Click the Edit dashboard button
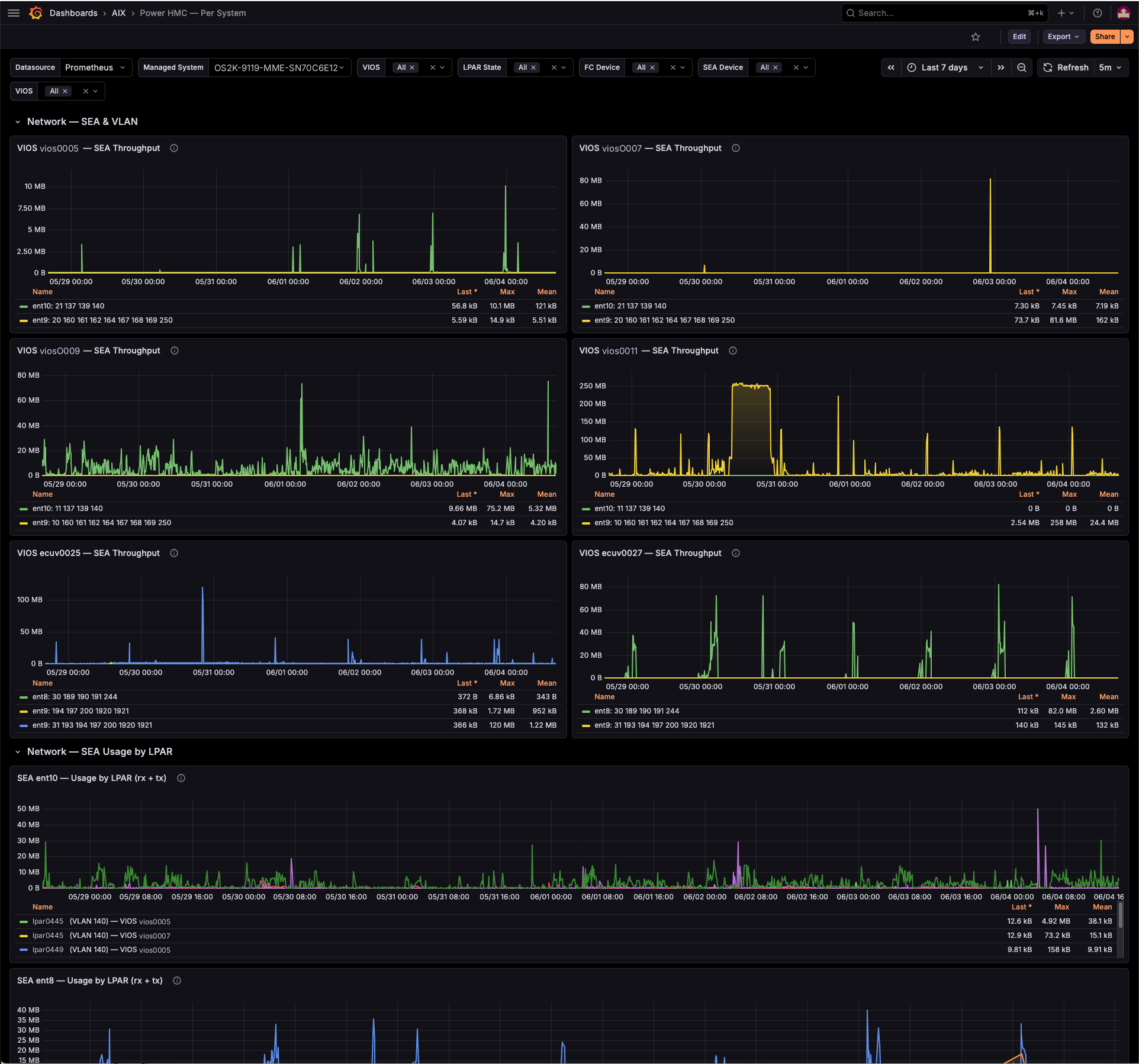The image size is (1139, 1064). pos(1019,37)
